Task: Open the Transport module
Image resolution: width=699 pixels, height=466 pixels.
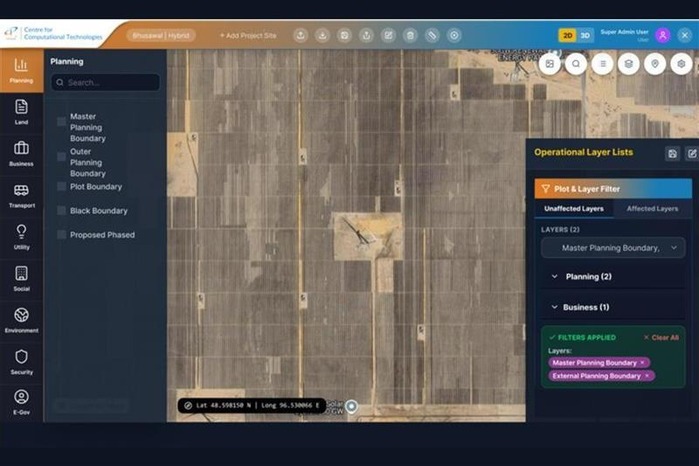Action: 21,196
